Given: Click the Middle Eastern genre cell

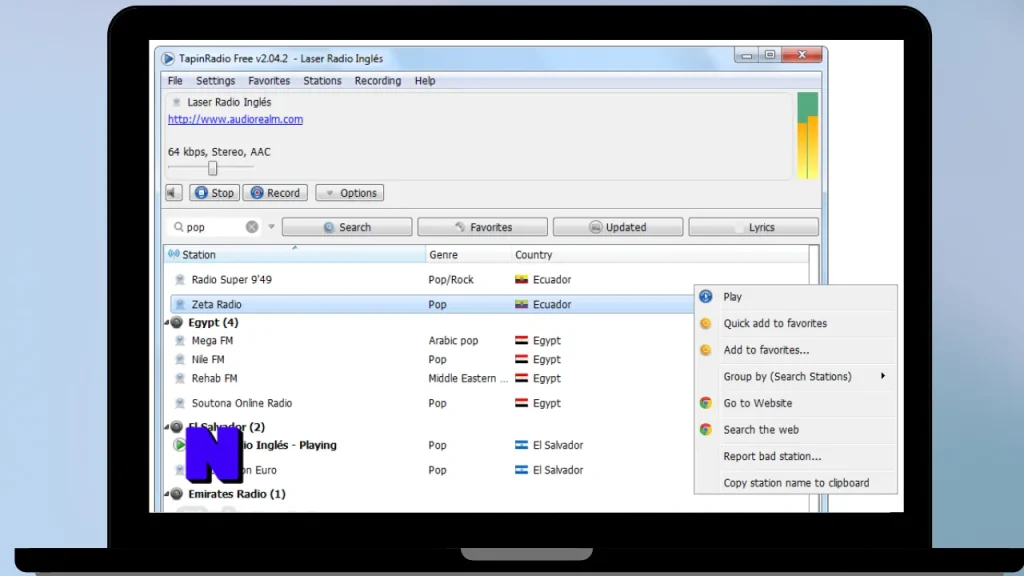Looking at the screenshot, I should [x=468, y=378].
